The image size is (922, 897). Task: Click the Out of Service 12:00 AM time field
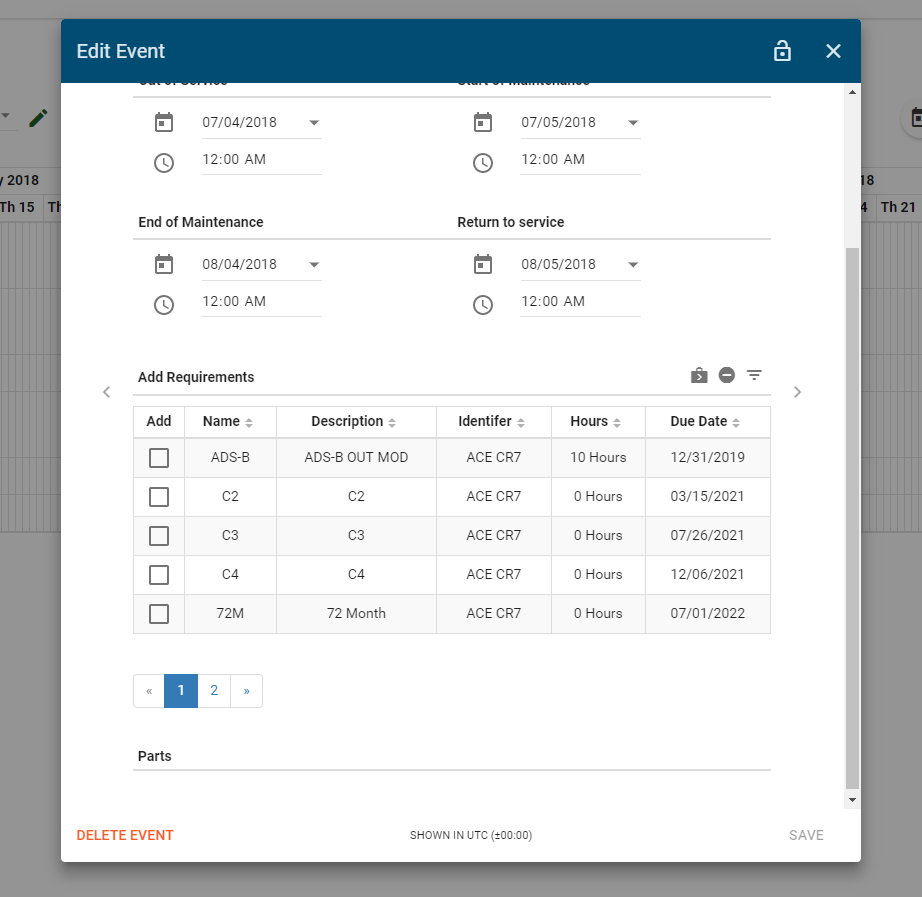(x=261, y=159)
